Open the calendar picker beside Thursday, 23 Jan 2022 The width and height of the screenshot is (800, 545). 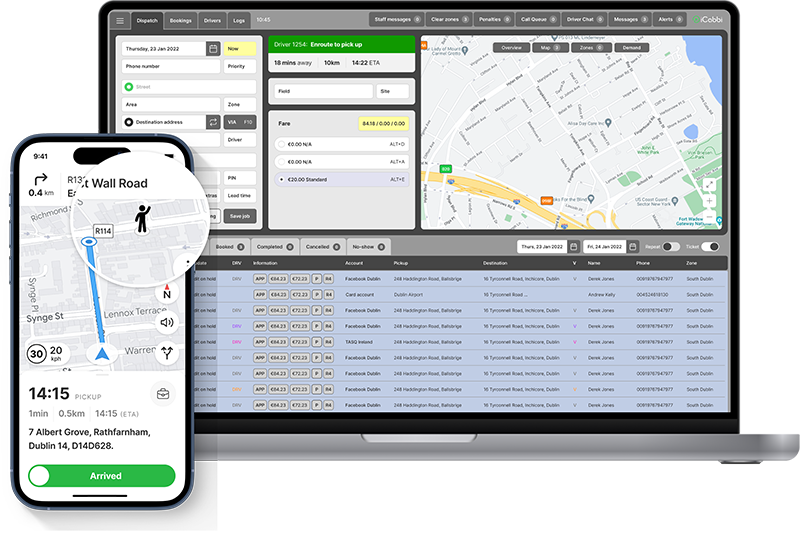point(213,48)
